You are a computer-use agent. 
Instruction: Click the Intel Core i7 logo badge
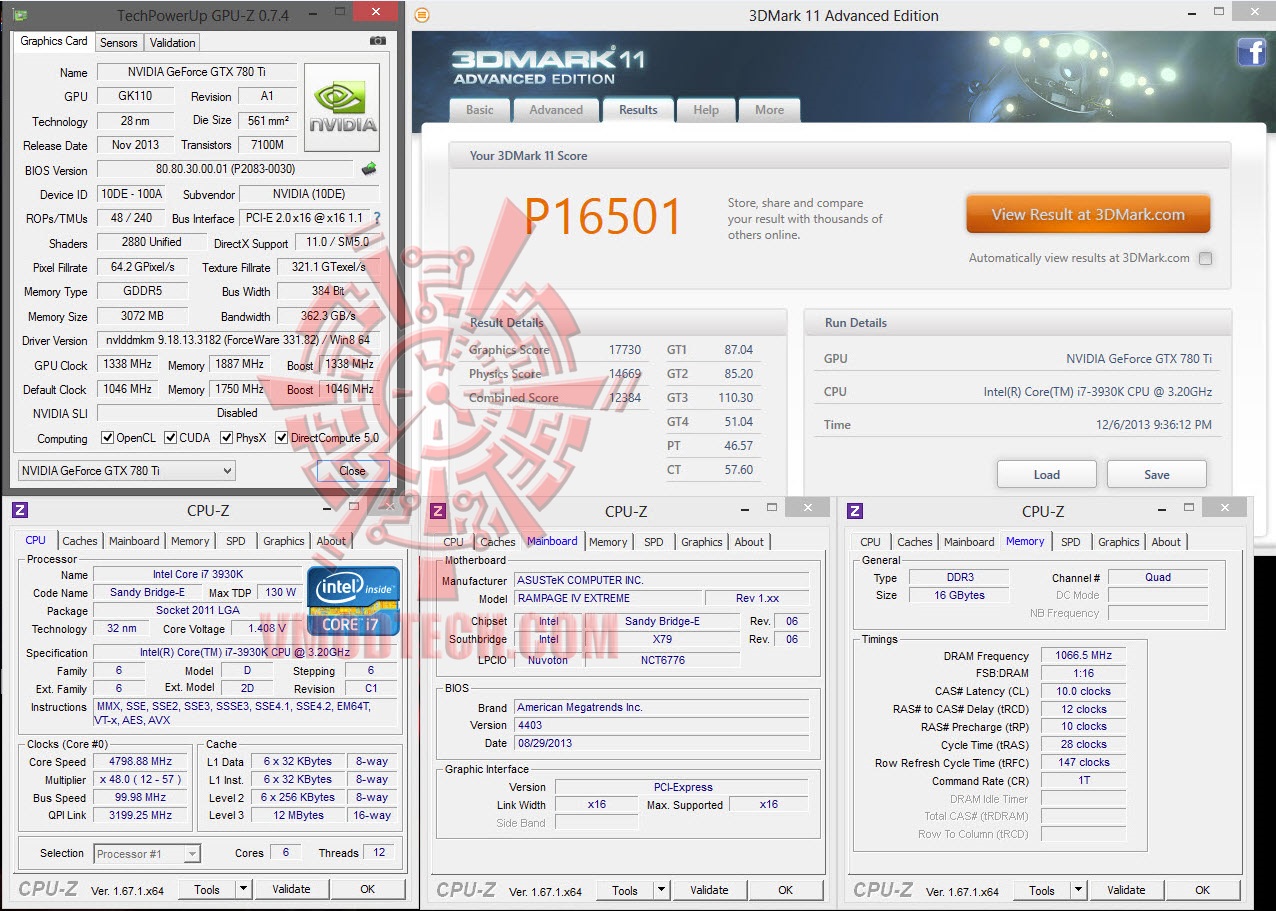pos(354,600)
